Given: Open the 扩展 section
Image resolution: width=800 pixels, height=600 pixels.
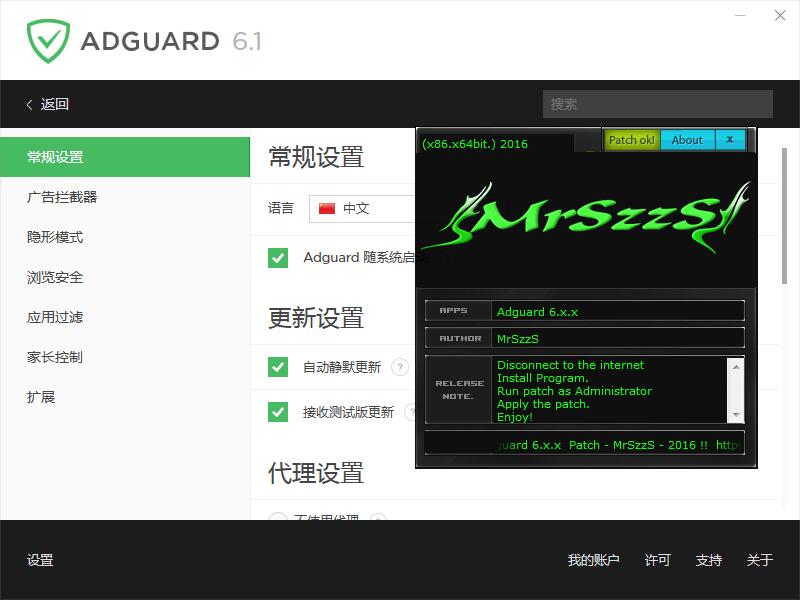Looking at the screenshot, I should click(41, 397).
